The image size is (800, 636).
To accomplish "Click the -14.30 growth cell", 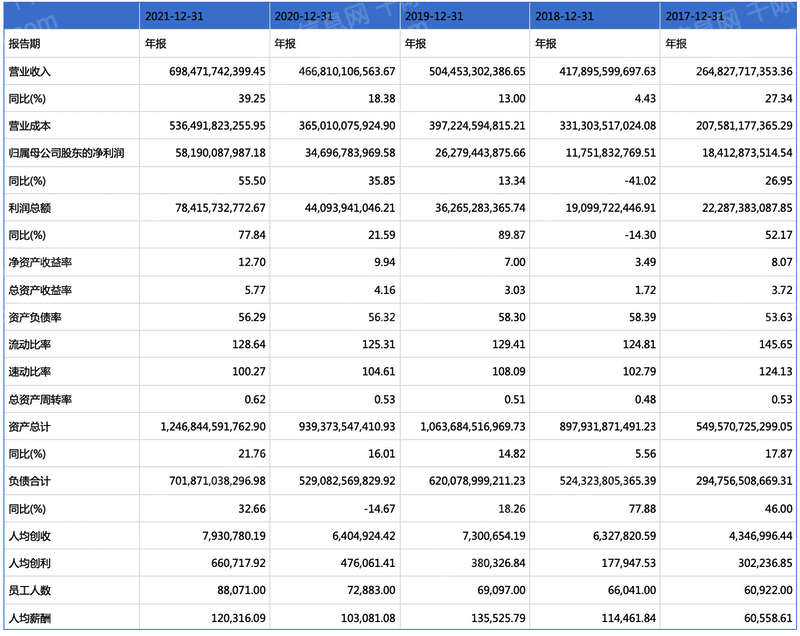I will (640, 235).
